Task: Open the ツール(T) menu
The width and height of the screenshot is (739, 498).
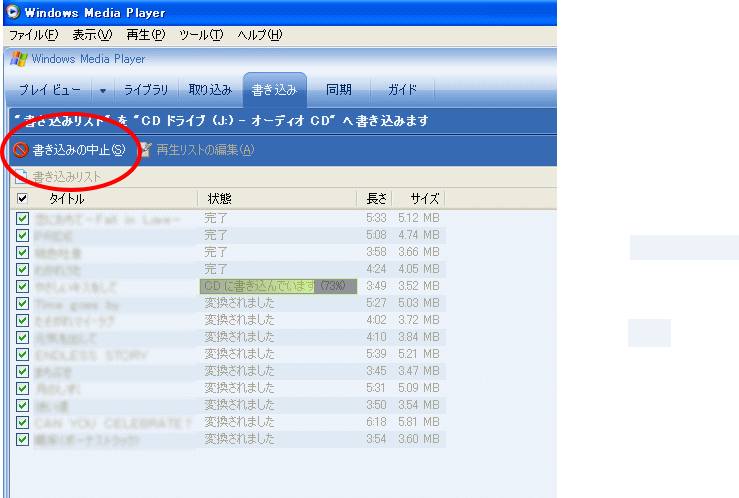Action: pos(201,35)
